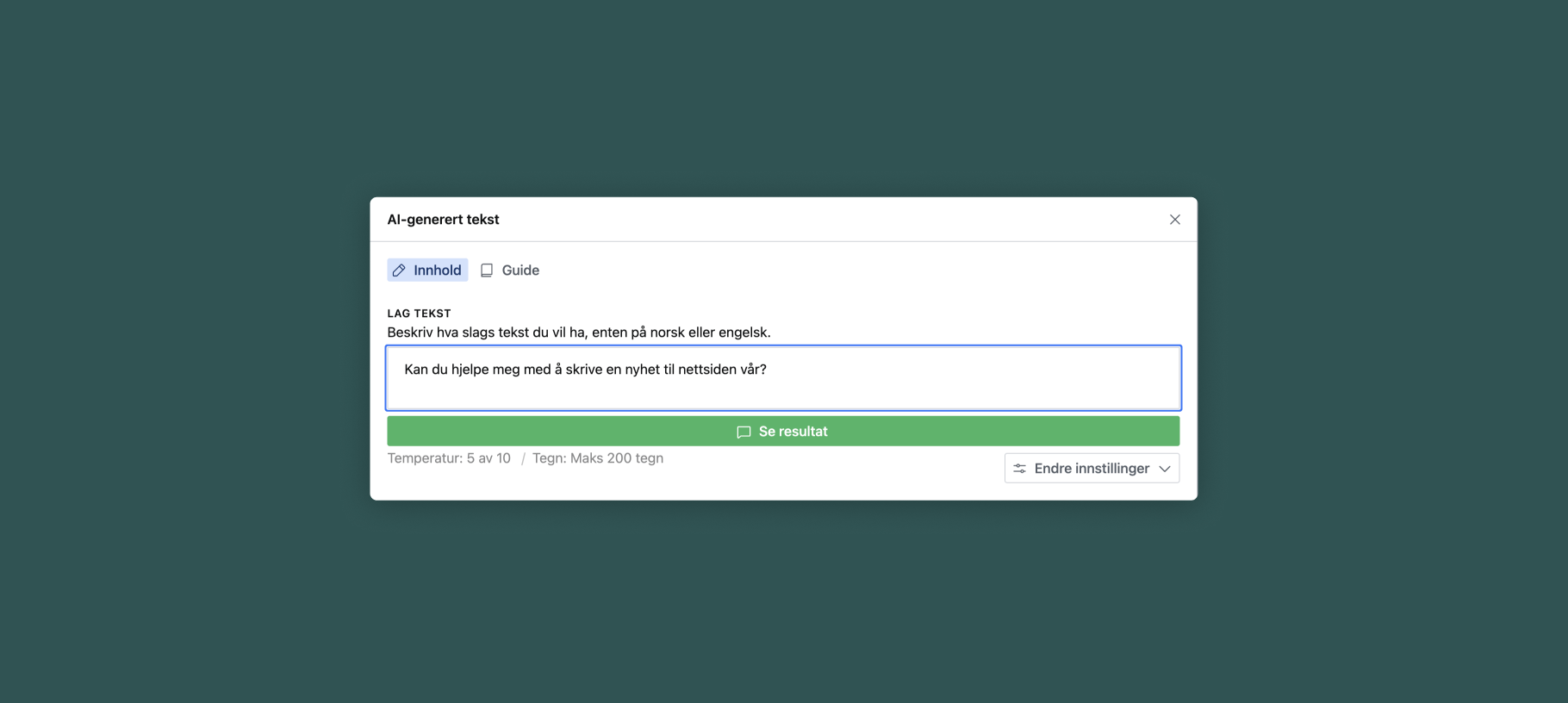Open the Guide tab
The image size is (1568, 703).
coord(510,270)
